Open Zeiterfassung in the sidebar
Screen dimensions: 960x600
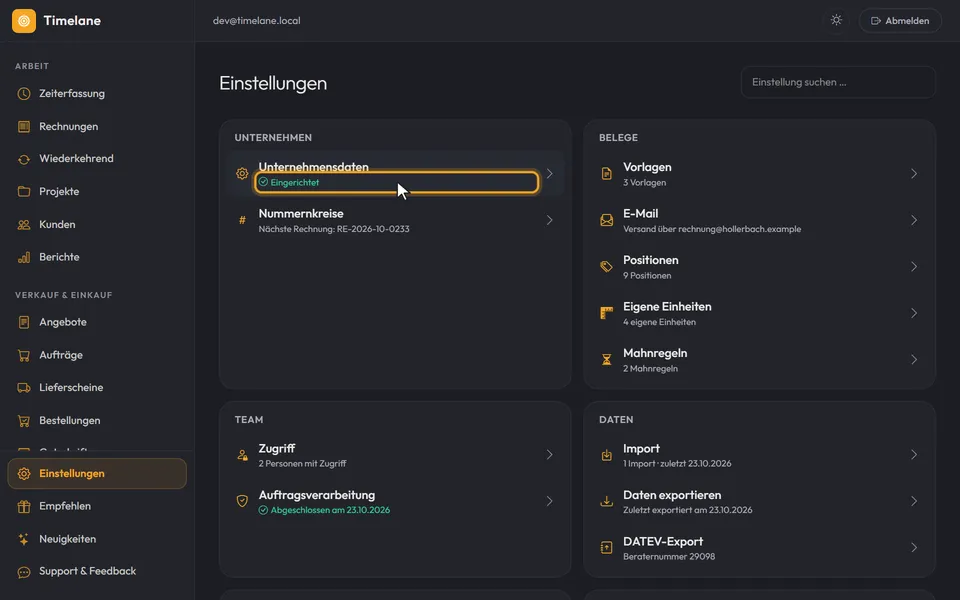point(97,94)
